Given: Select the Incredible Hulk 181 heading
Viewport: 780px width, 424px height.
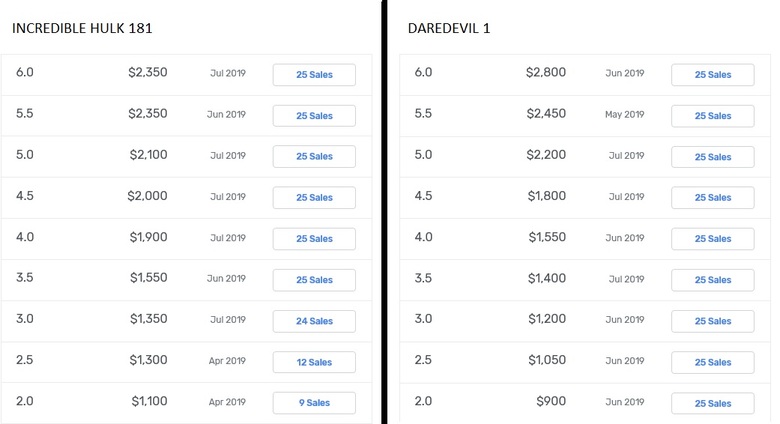Looking at the screenshot, I should [82, 28].
